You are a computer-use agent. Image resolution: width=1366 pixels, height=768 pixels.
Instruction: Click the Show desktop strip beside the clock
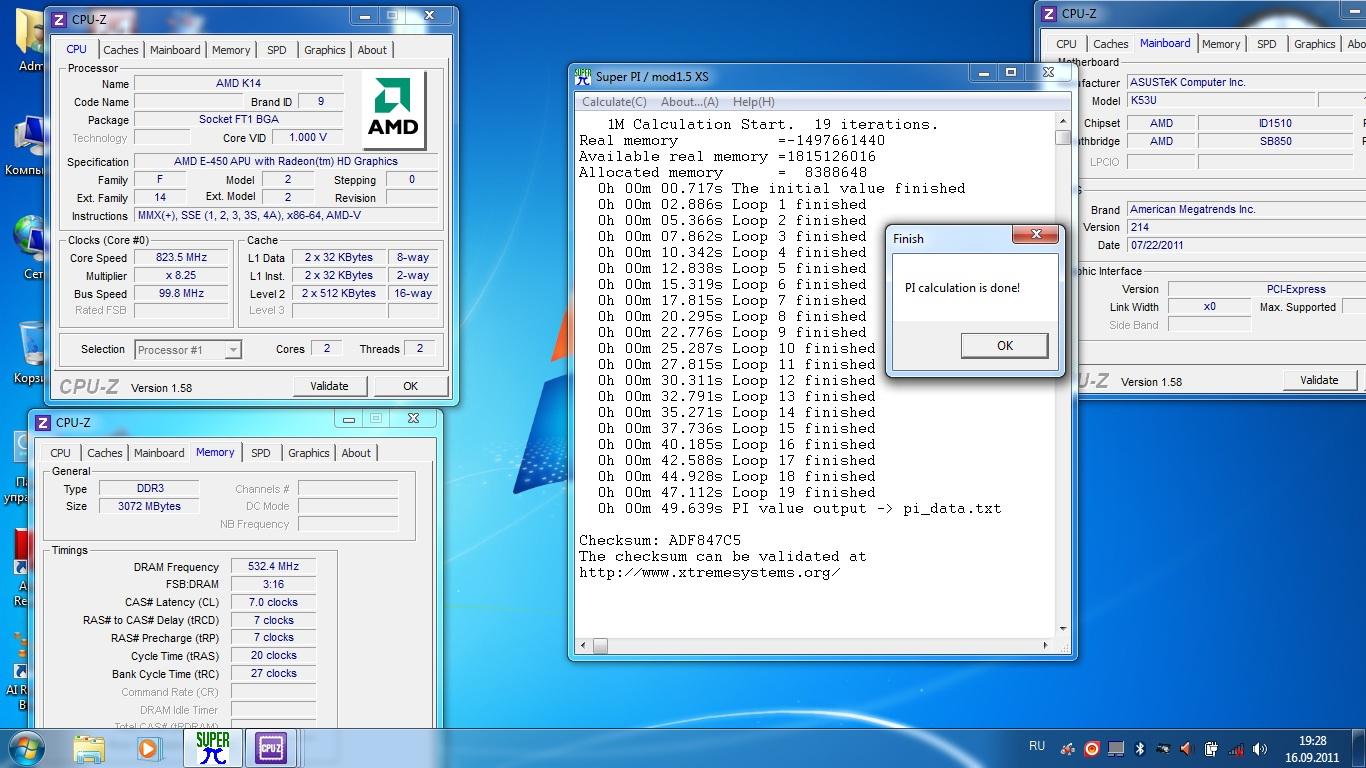tap(1359, 748)
